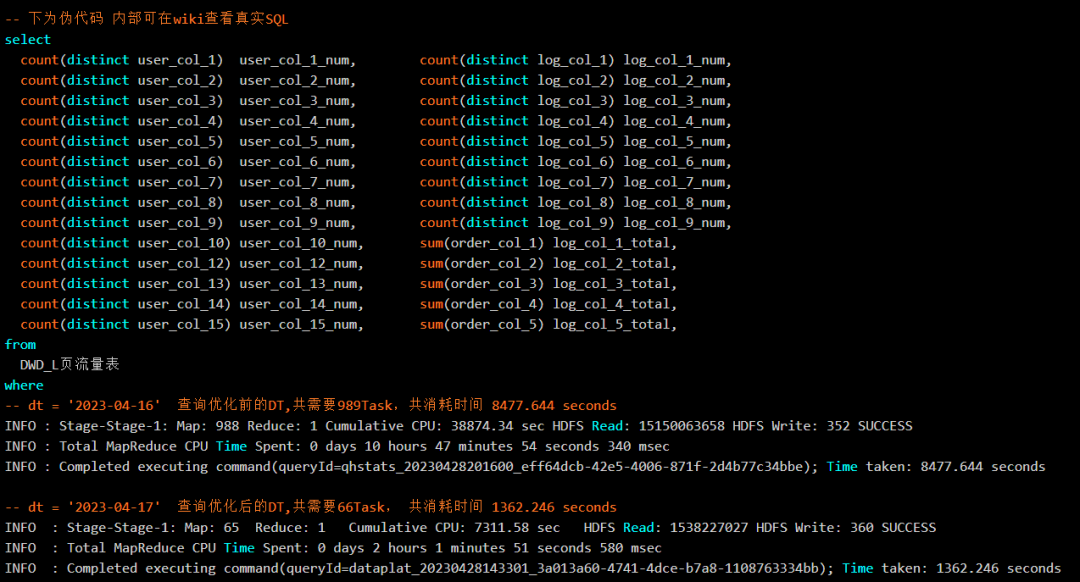Screen dimensions: 1080x582
Task: Click the alias "log_col_4_num,"
Action: 678,121
